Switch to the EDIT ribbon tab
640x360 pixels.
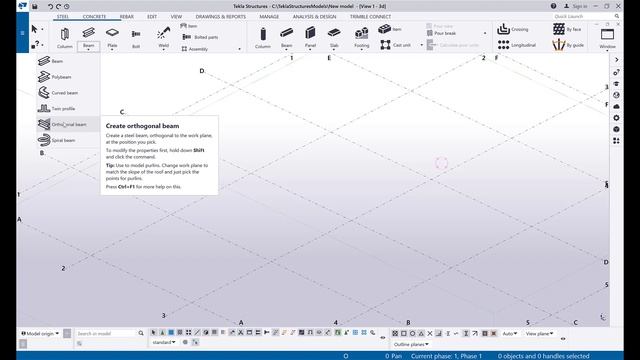[152, 17]
